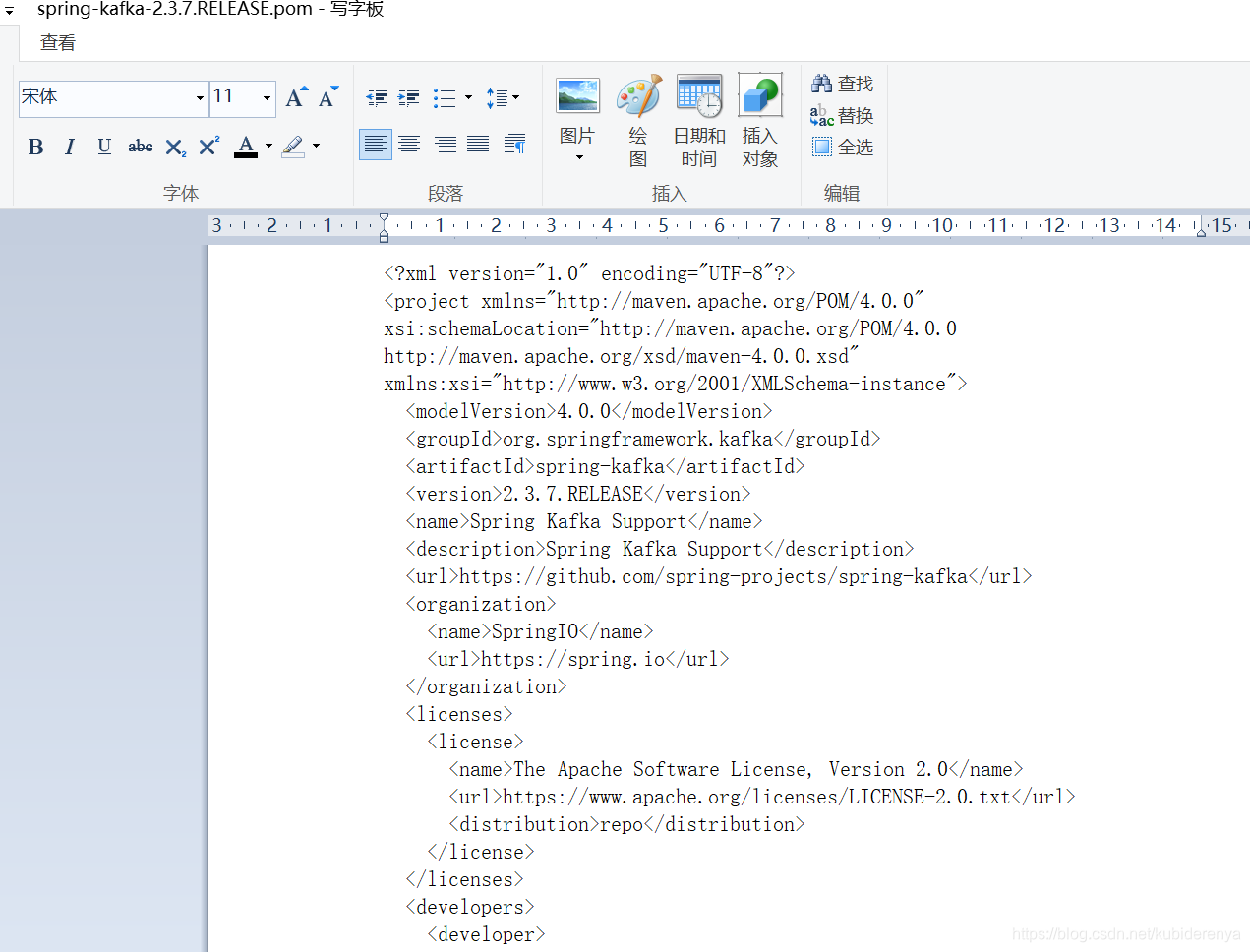Screen dimensions: 1250x952
Task: Open Find (查找) with binoculars icon
Action: click(842, 84)
